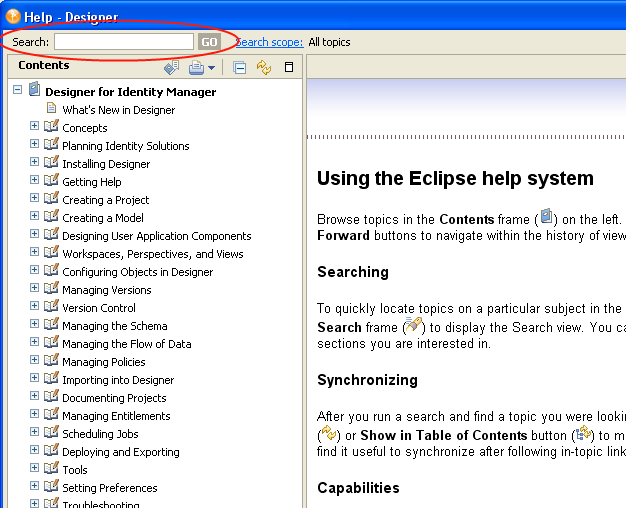Click the Designer for Identity Manager book icon

[x=35, y=89]
